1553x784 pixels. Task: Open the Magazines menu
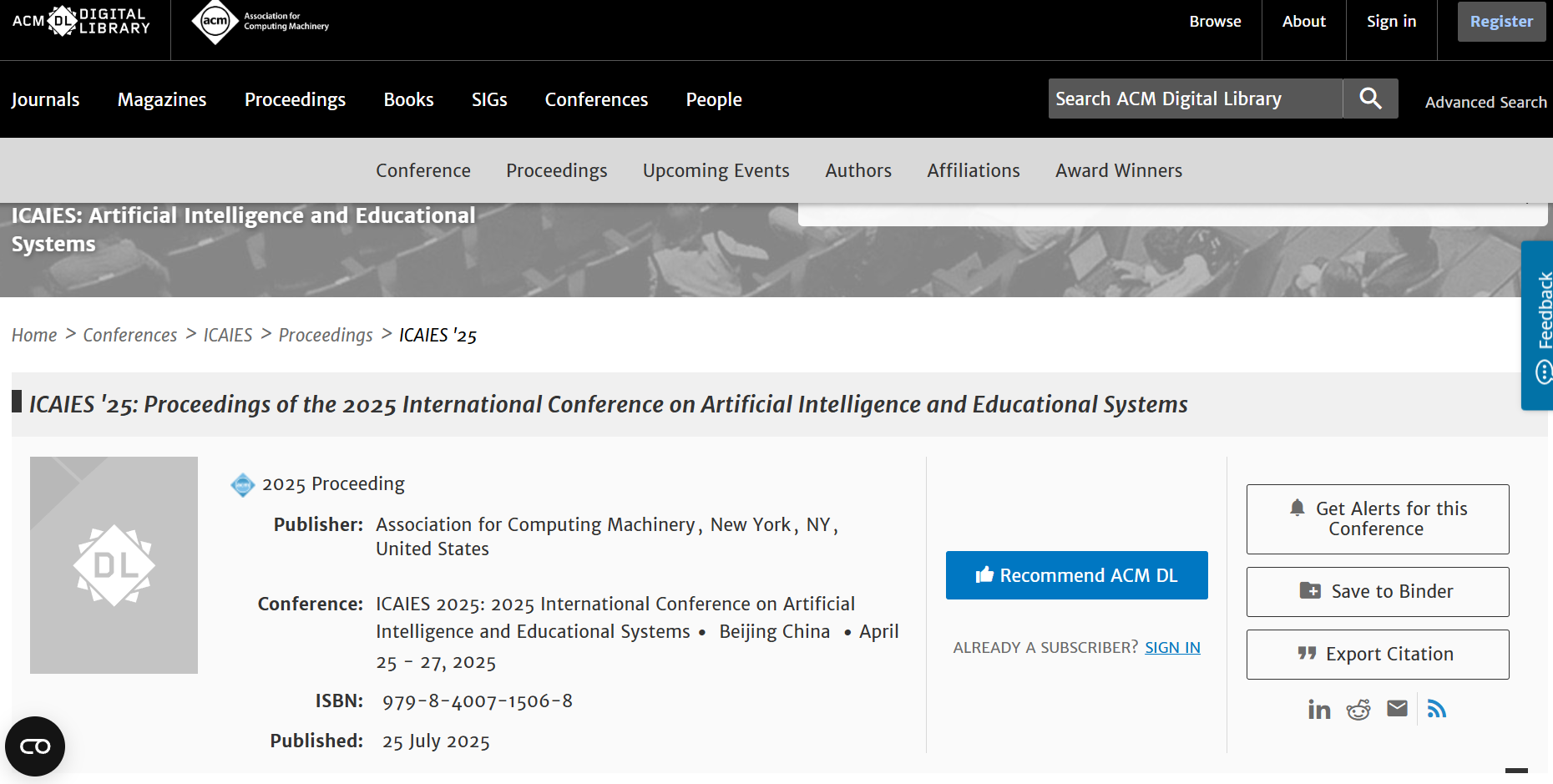coord(162,99)
